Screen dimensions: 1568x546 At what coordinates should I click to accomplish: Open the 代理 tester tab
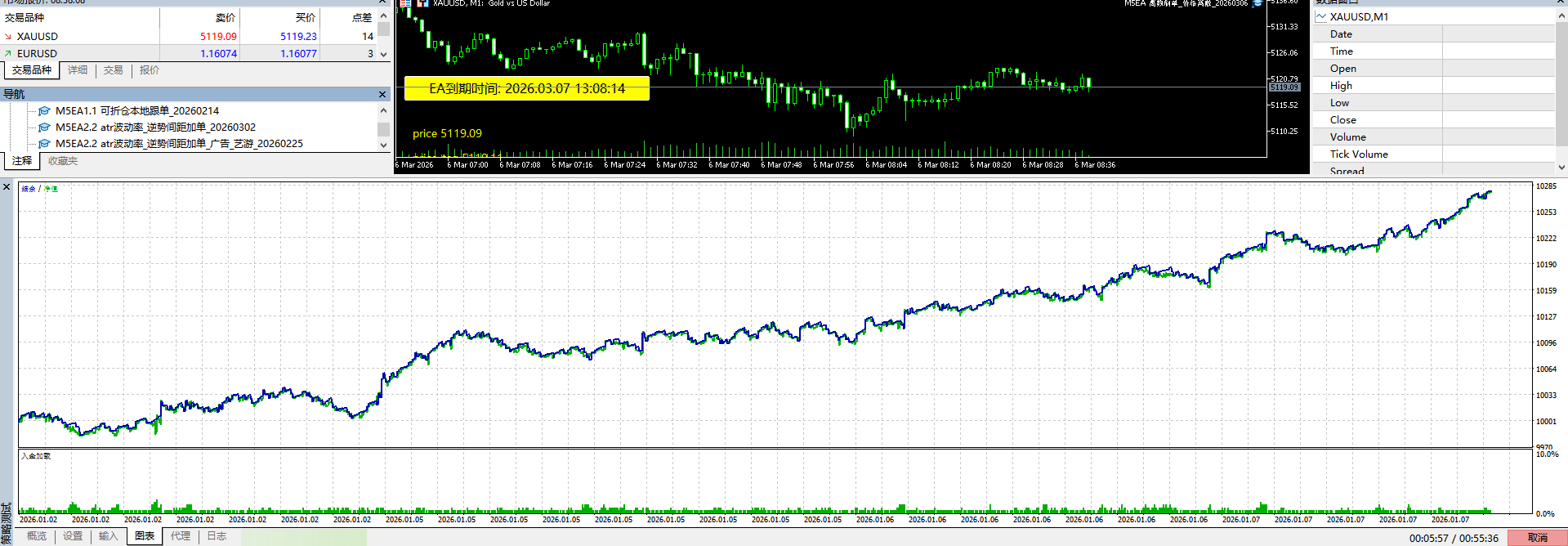click(x=181, y=536)
